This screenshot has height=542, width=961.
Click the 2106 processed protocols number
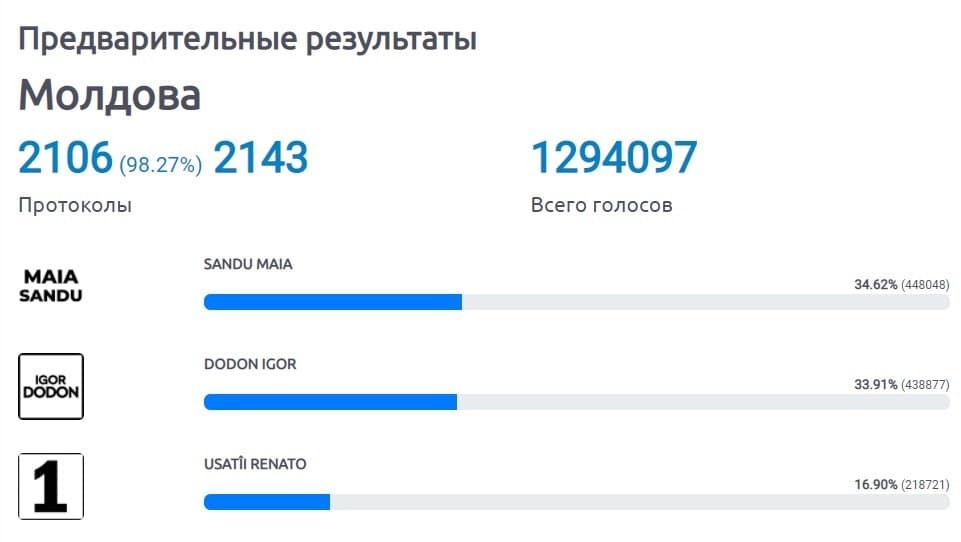64,158
